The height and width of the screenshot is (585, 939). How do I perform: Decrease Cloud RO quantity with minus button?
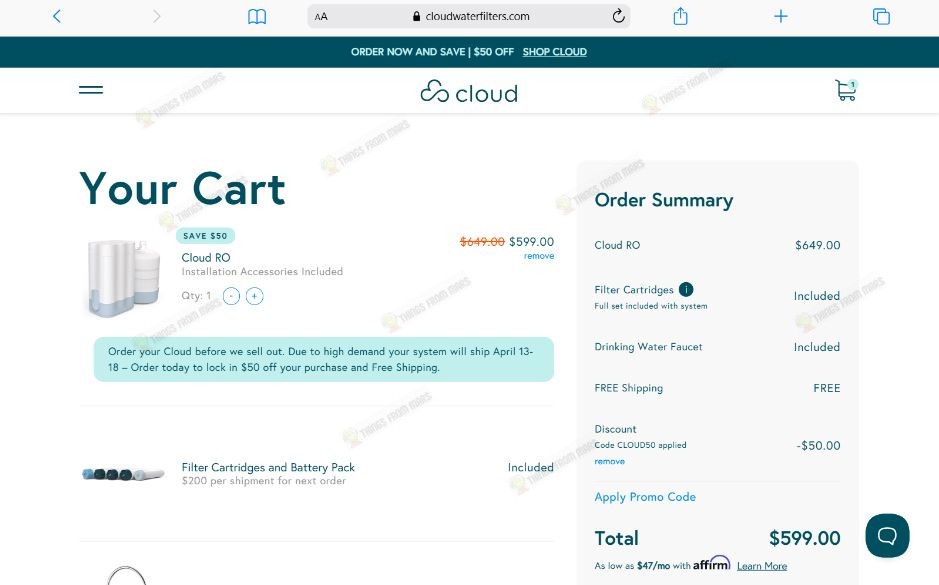click(x=231, y=296)
